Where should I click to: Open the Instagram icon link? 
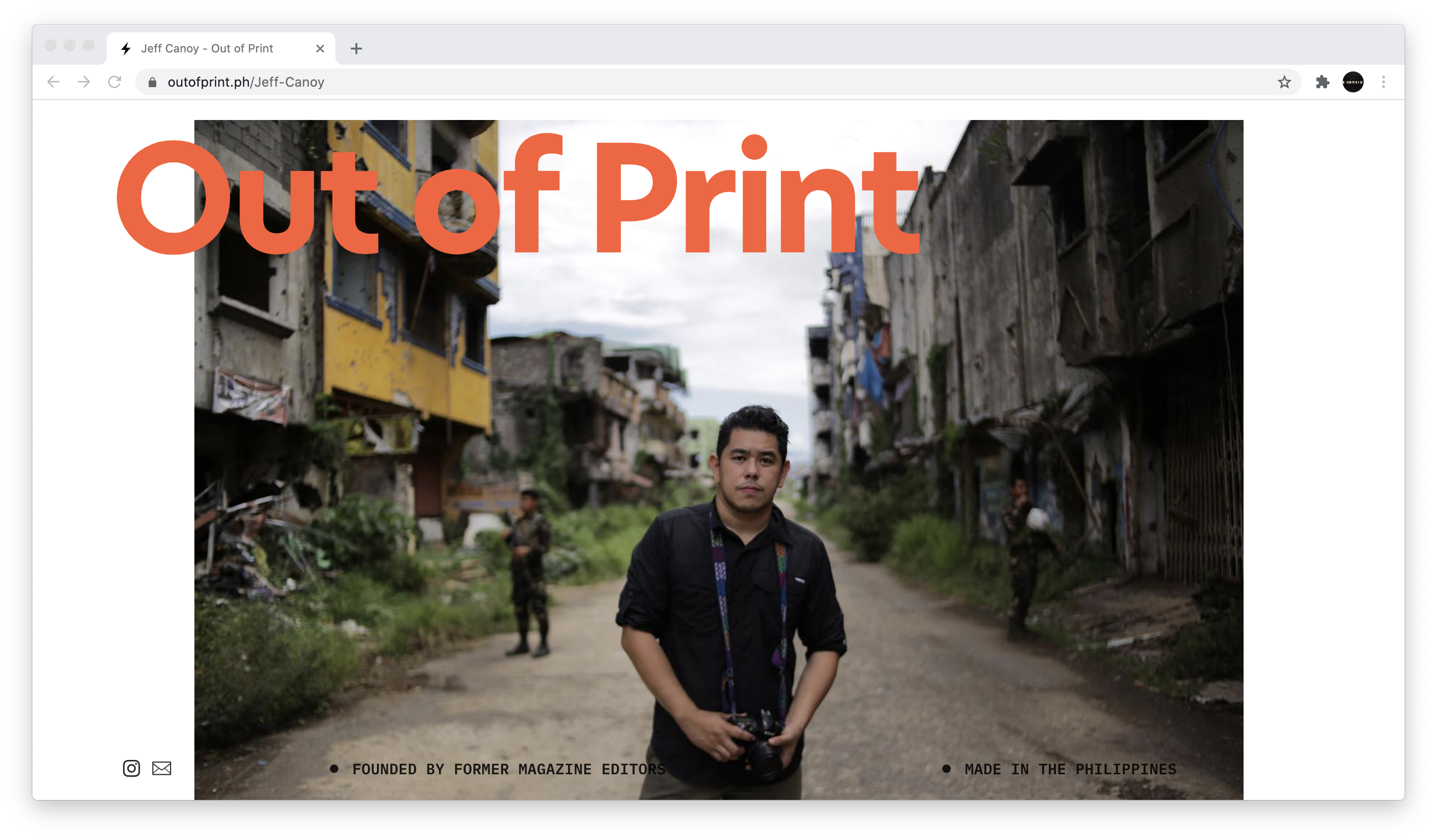tap(131, 768)
